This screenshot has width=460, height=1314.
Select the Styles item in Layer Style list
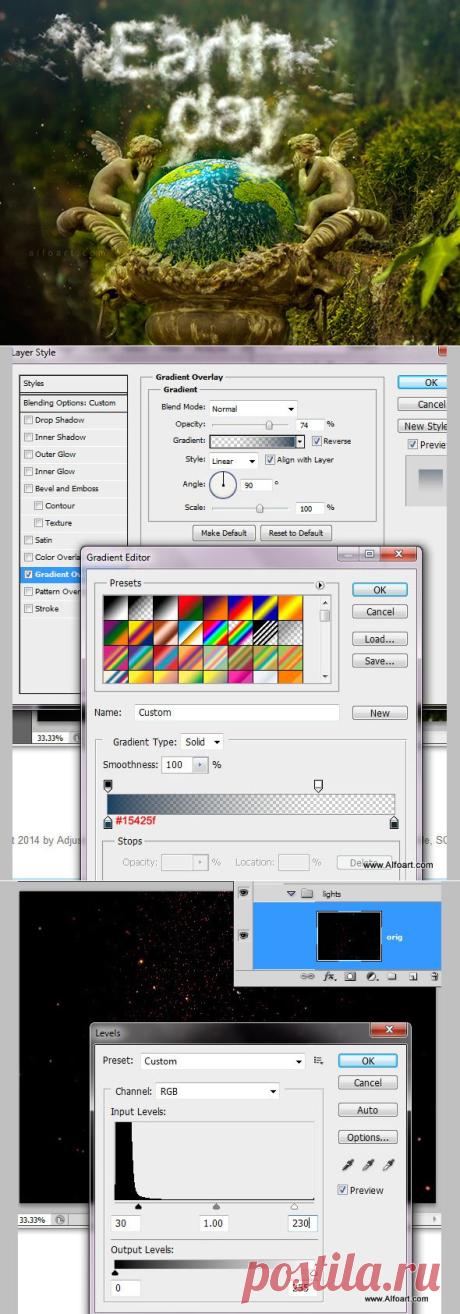(74, 383)
